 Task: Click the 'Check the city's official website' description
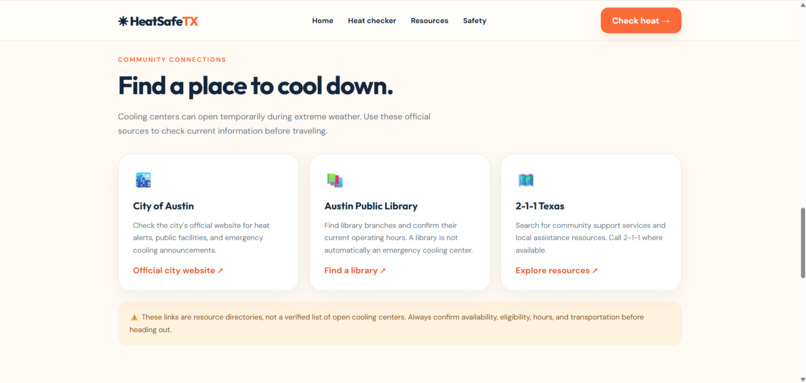(201, 238)
